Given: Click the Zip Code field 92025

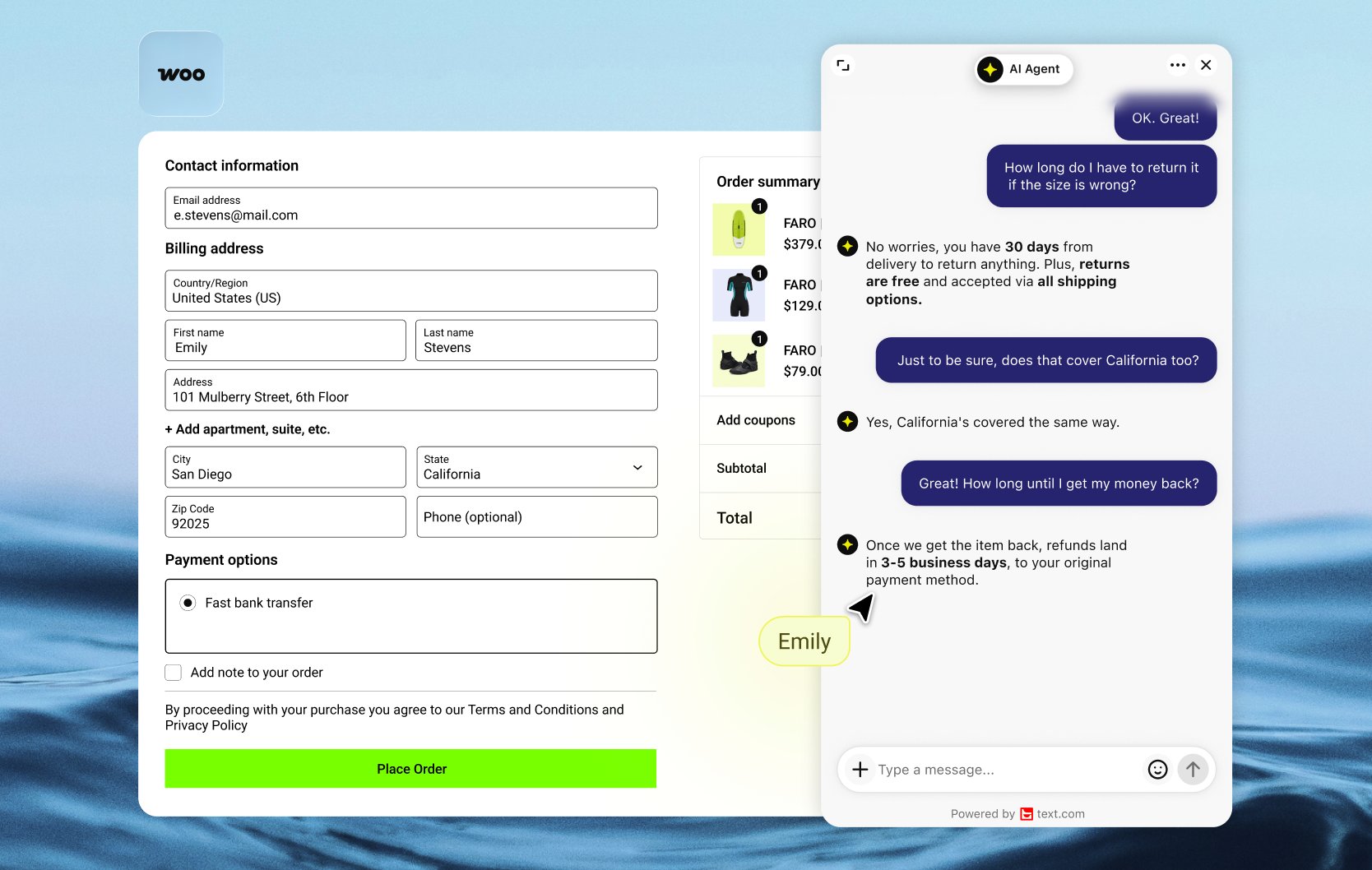Looking at the screenshot, I should click(x=285, y=516).
